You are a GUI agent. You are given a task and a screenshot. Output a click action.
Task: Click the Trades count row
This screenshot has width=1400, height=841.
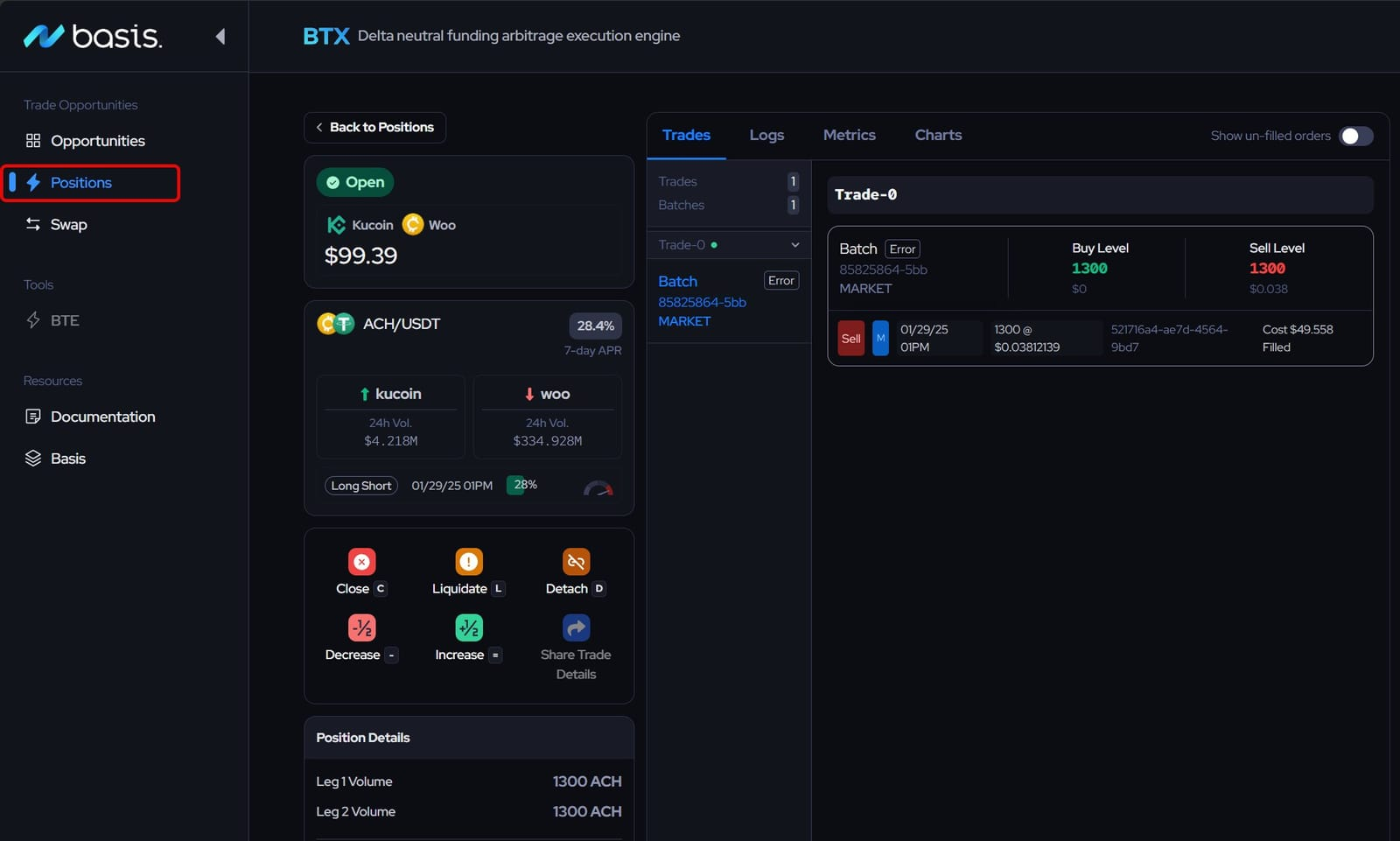[x=728, y=181]
